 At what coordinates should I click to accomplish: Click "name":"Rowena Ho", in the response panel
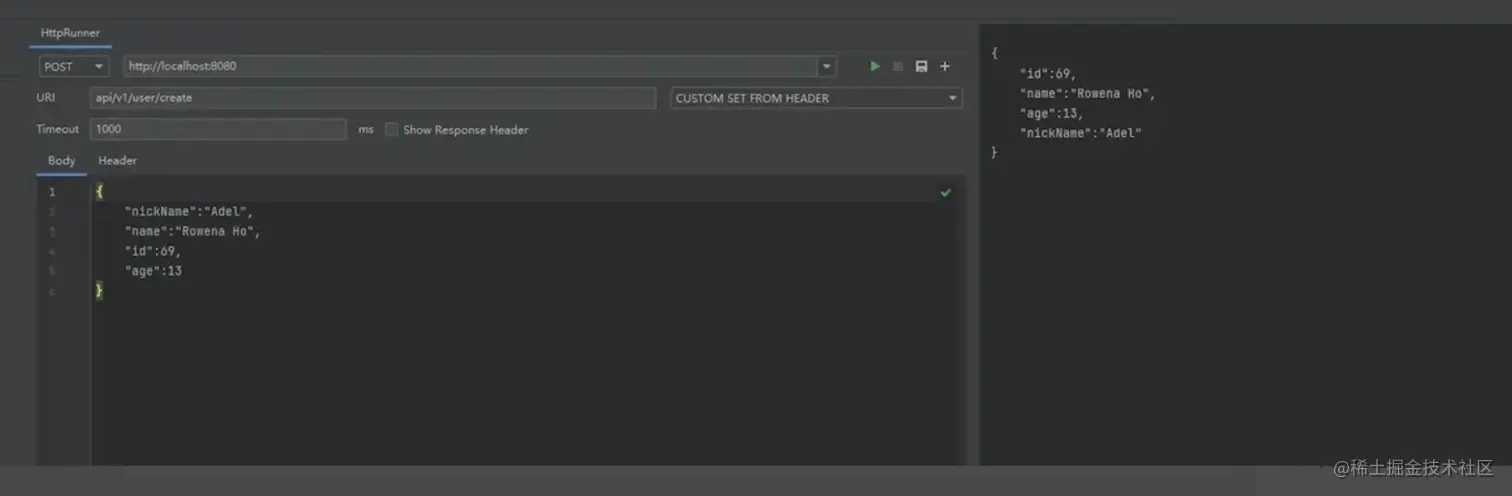point(1087,94)
